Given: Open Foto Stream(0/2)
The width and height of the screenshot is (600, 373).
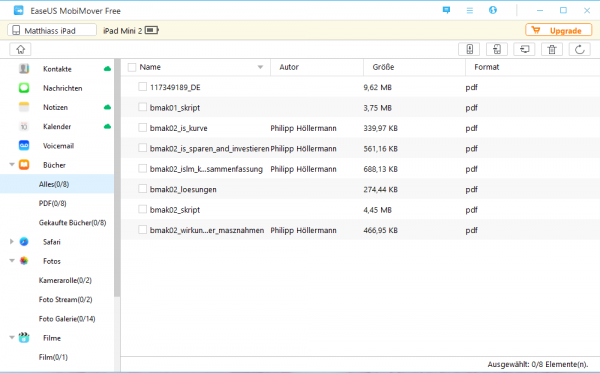Looking at the screenshot, I should 65,300.
